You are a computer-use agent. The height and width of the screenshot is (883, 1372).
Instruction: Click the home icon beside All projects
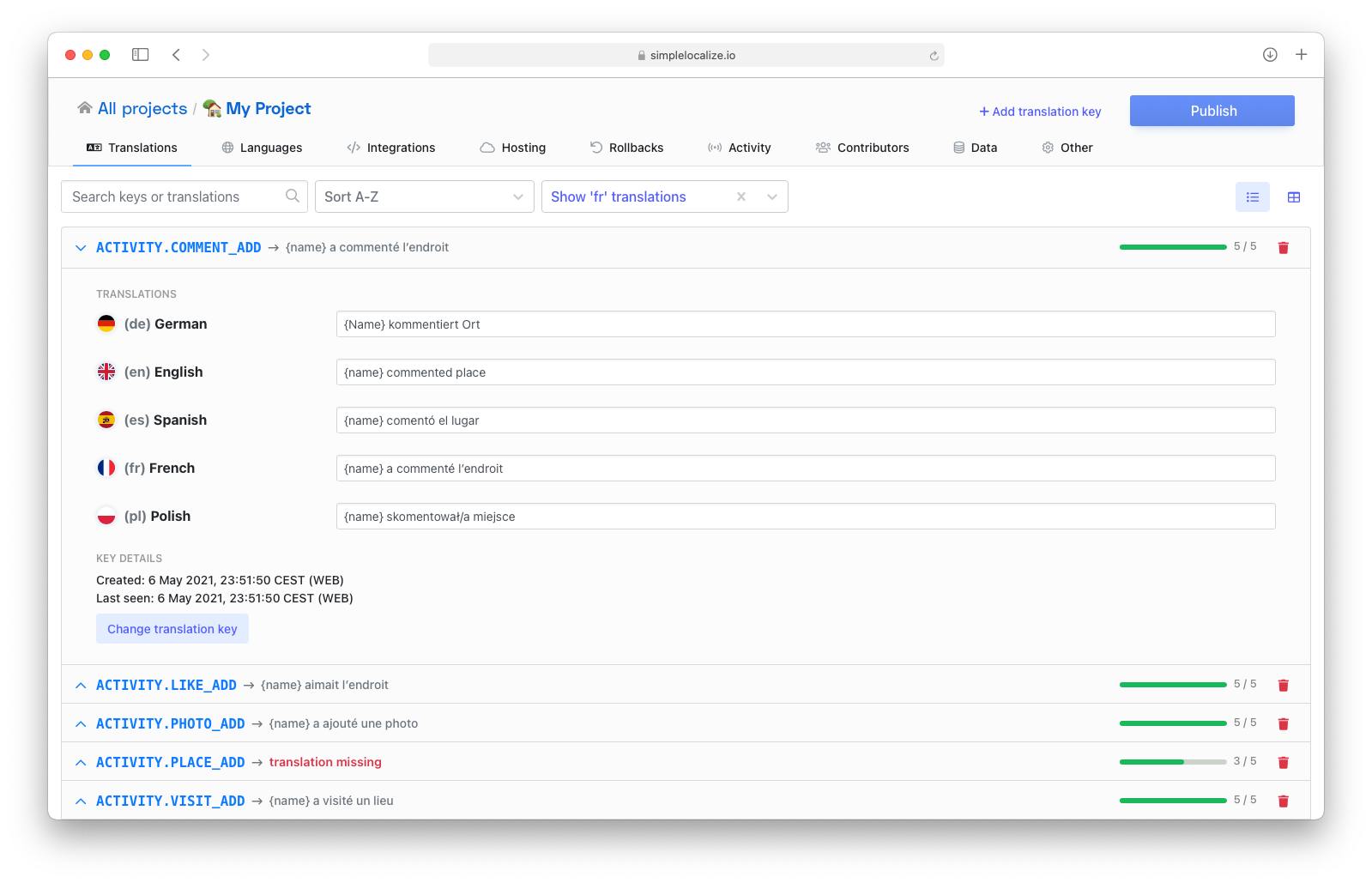[x=85, y=108]
